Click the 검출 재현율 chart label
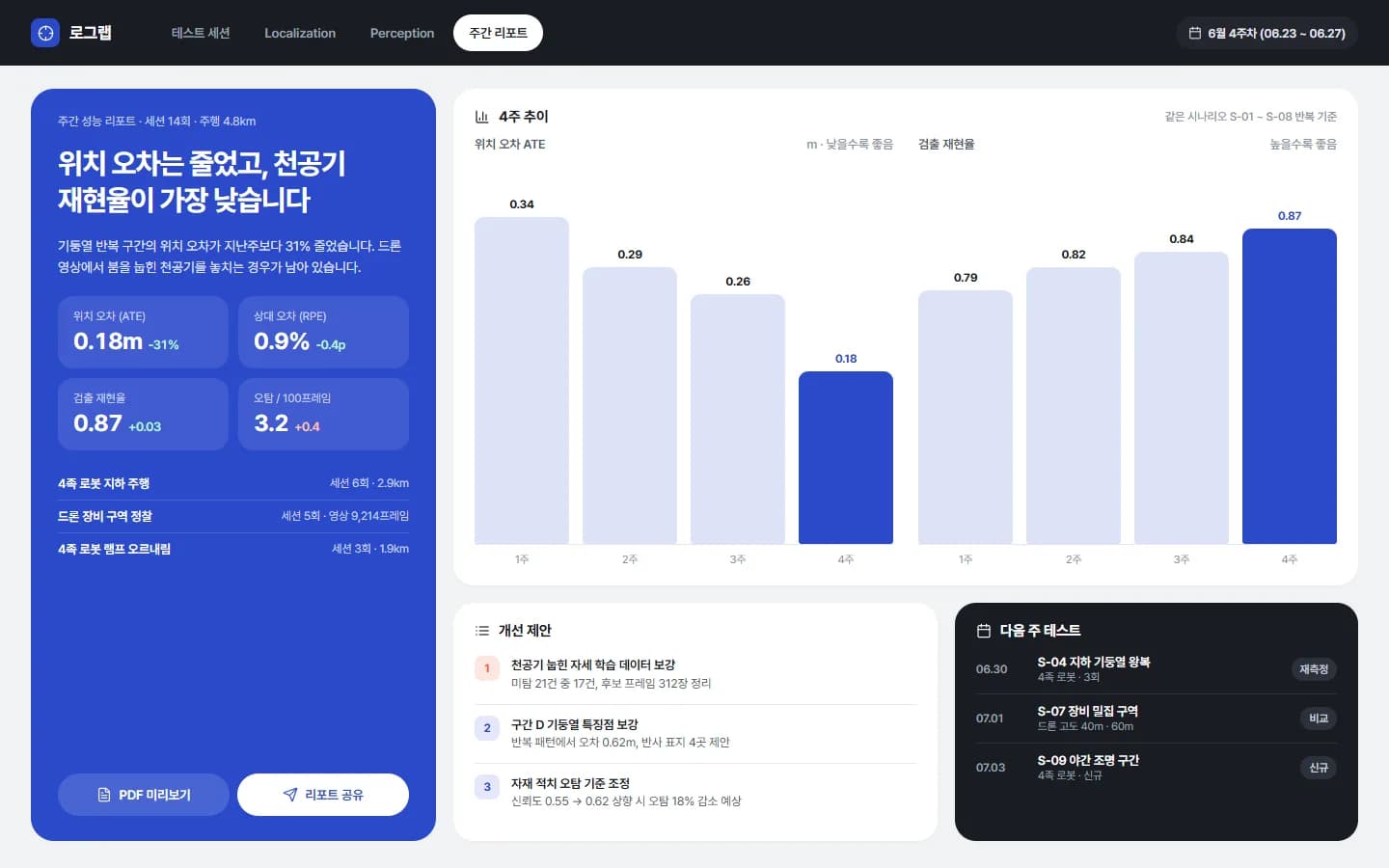 pos(946,145)
